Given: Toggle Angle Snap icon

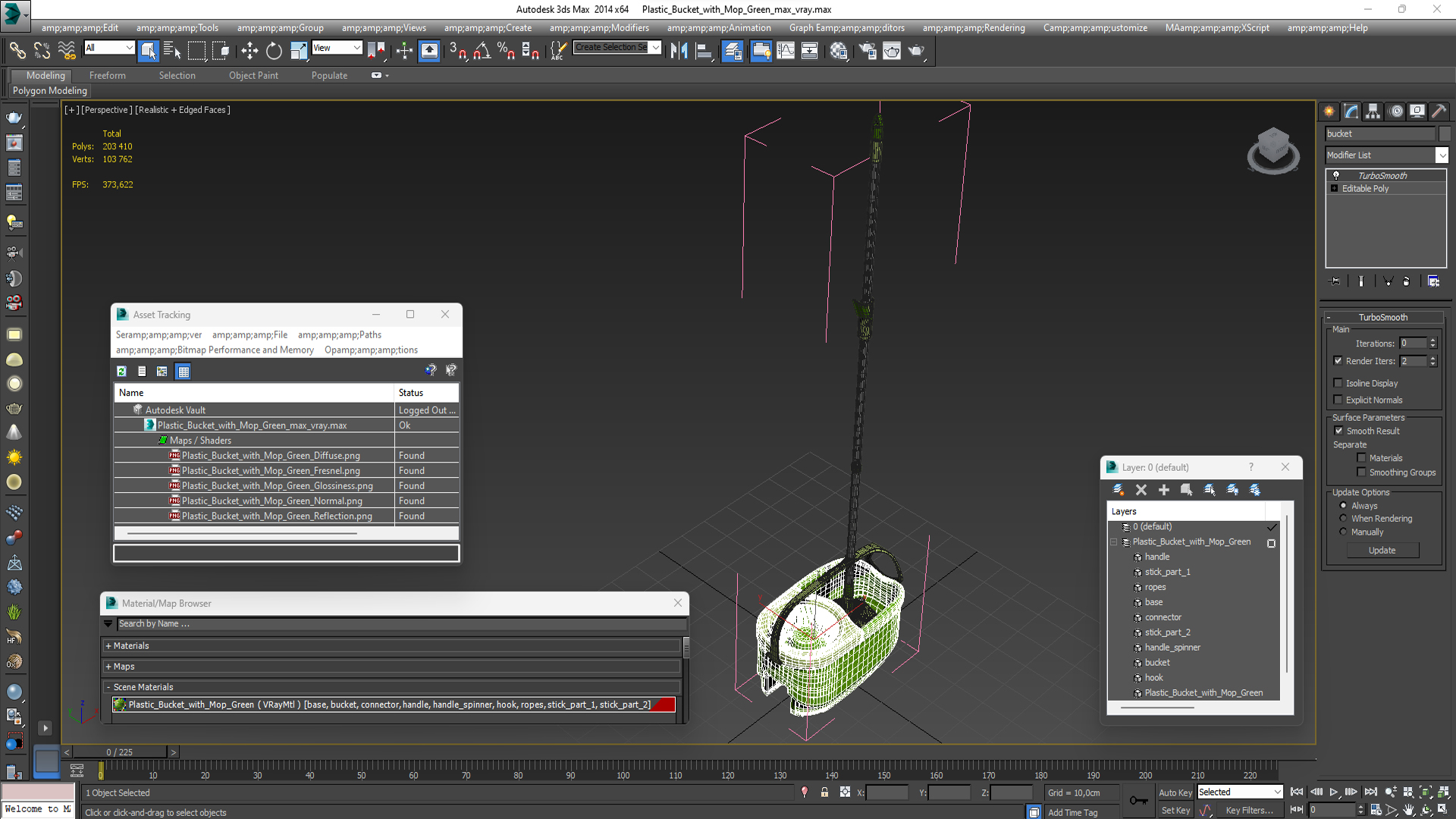Looking at the screenshot, I should click(x=482, y=51).
